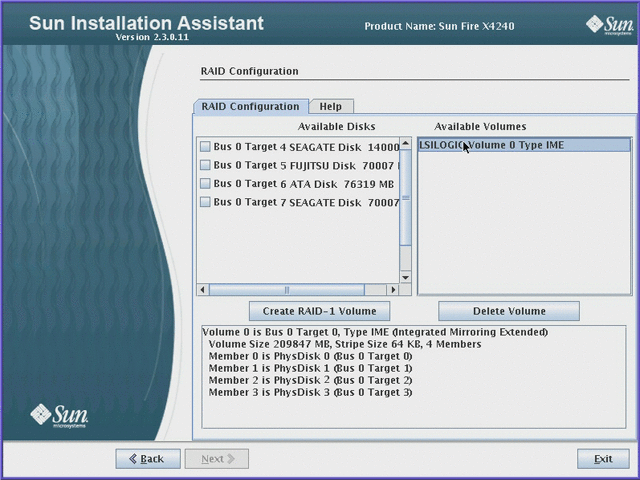Click the horizontal scrollbar thumb in disk list
The width and height of the screenshot is (640, 480).
(287, 290)
